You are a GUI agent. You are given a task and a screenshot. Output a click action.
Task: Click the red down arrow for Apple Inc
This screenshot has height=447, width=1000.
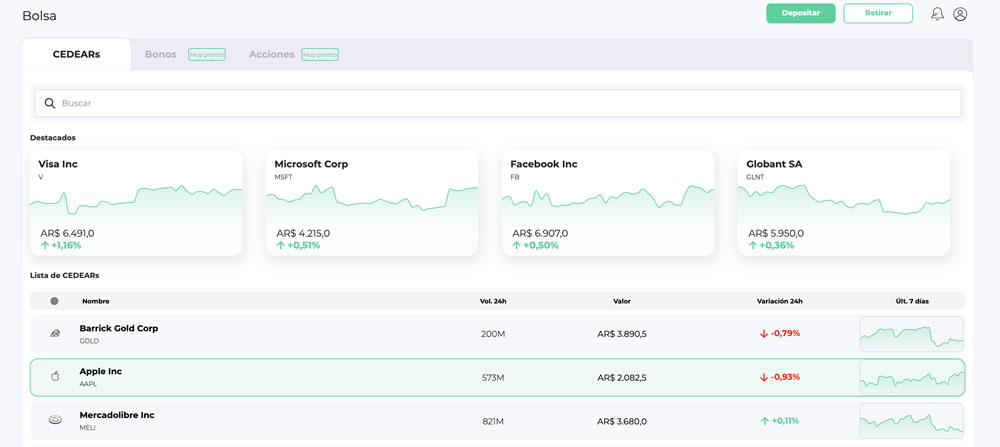coord(763,377)
